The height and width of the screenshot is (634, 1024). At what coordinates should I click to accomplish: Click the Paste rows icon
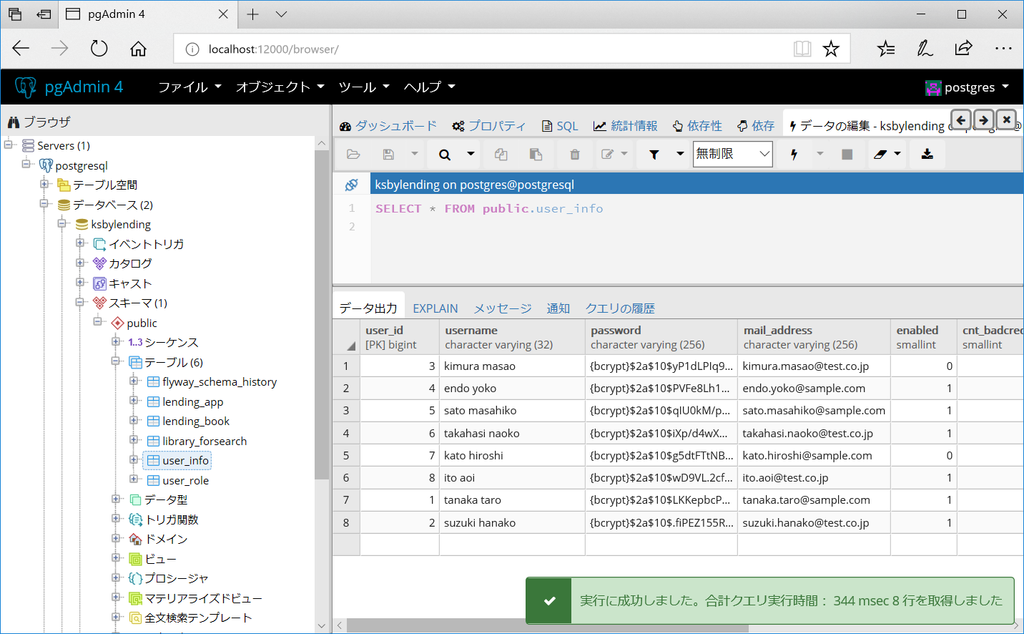(536, 155)
